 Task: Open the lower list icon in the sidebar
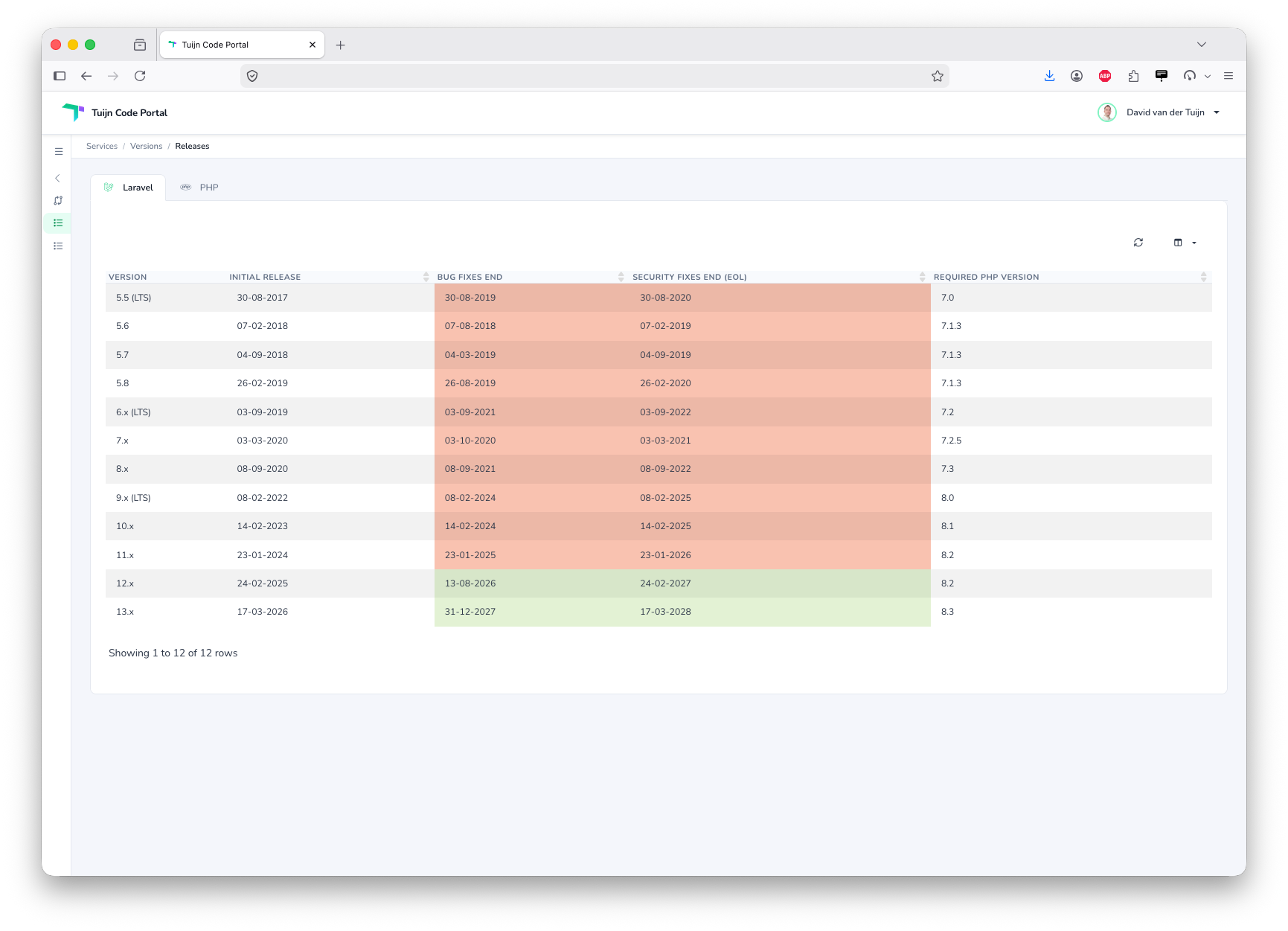(x=58, y=246)
